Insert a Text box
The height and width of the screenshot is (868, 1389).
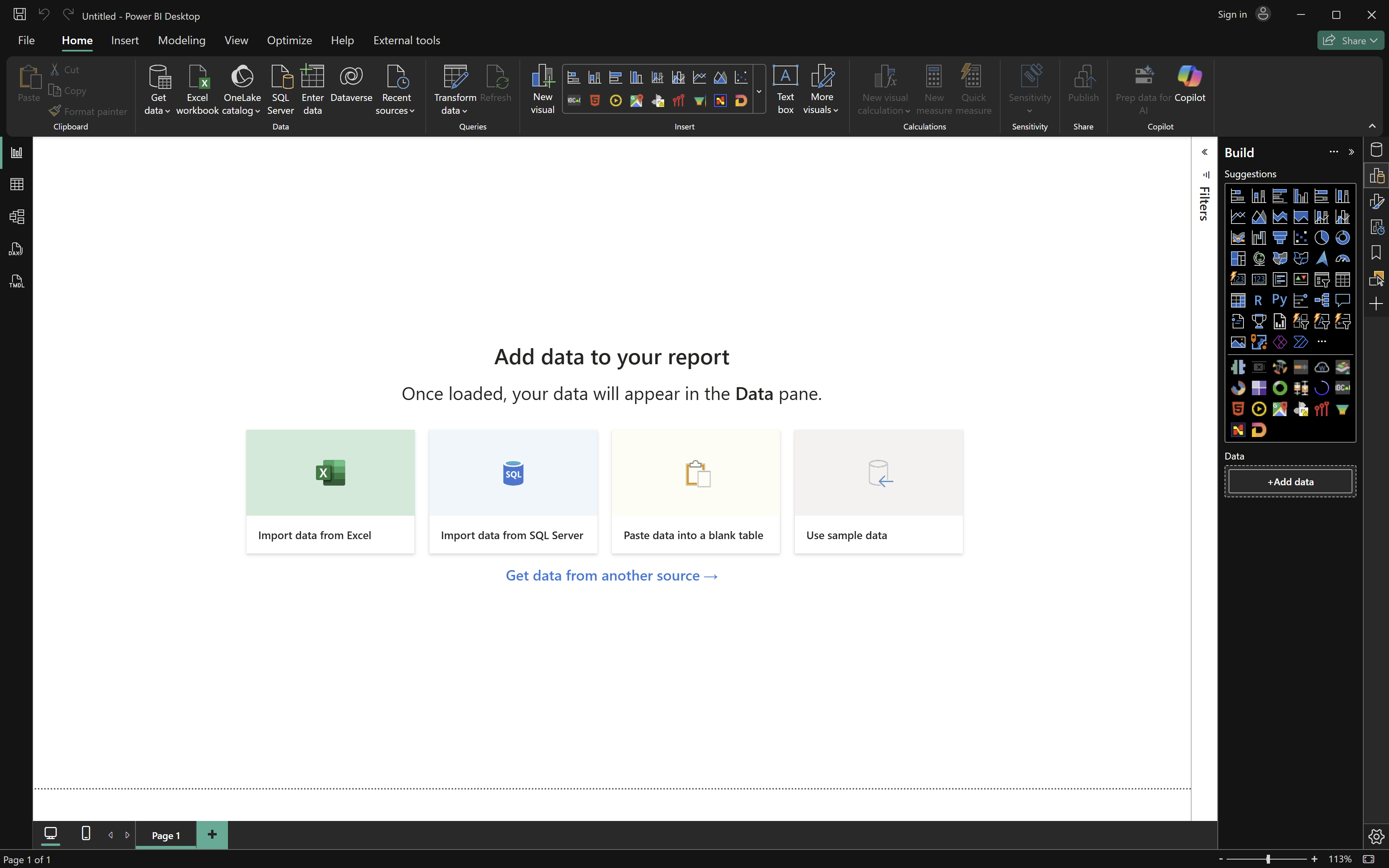pos(785,90)
